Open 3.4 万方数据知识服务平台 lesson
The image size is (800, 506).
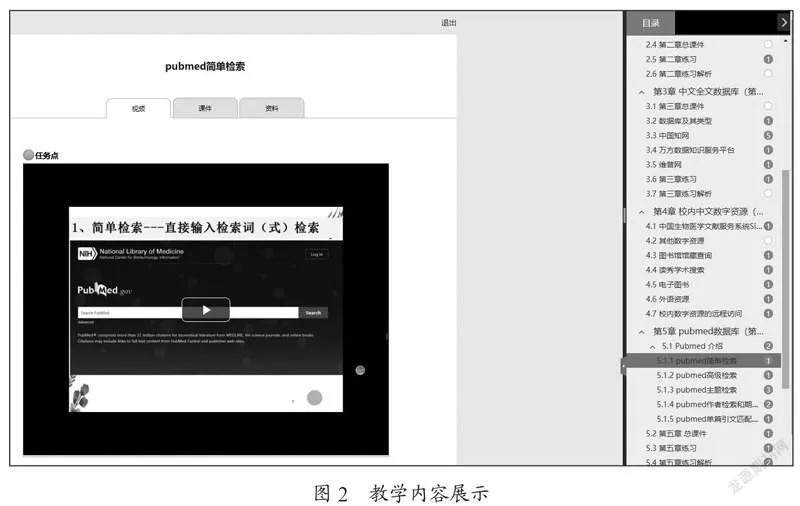click(x=690, y=150)
